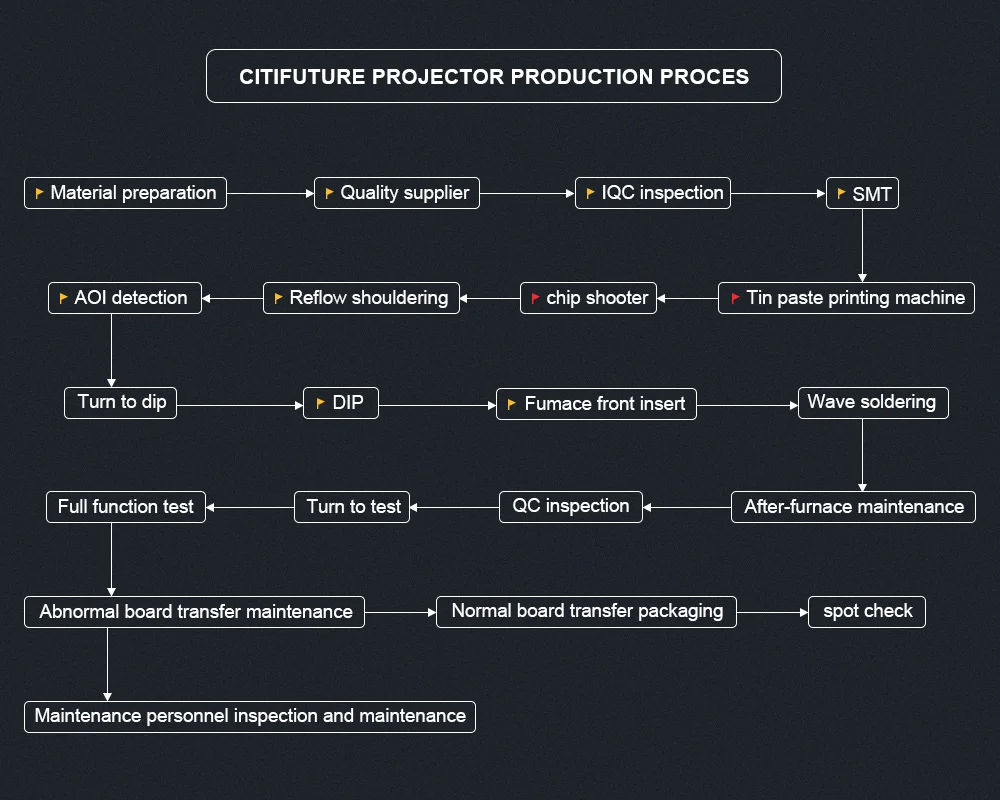The width and height of the screenshot is (1000, 800).
Task: Select the After-furnace maintenance box
Action: (853, 507)
